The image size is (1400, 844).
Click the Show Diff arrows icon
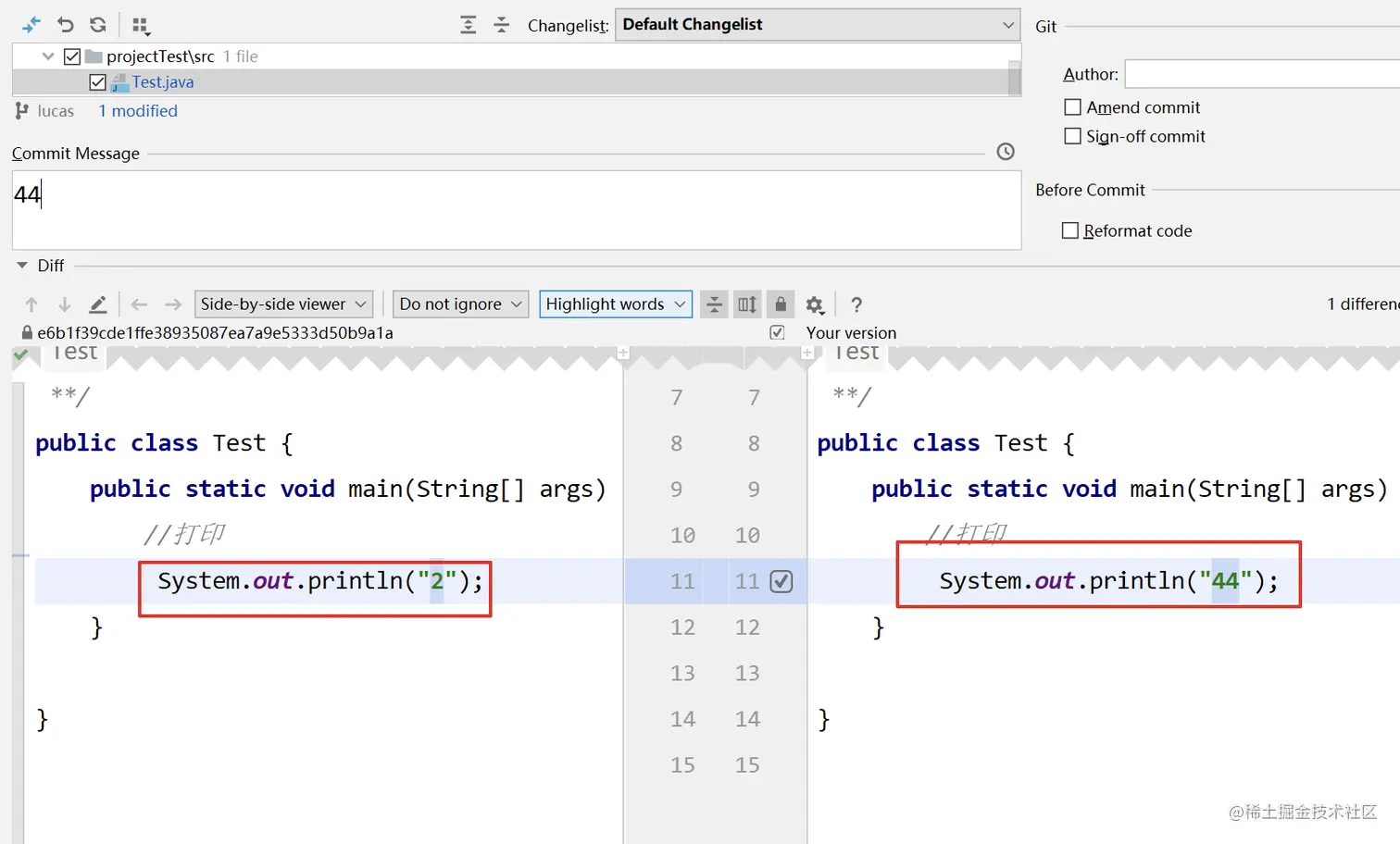click(x=31, y=25)
